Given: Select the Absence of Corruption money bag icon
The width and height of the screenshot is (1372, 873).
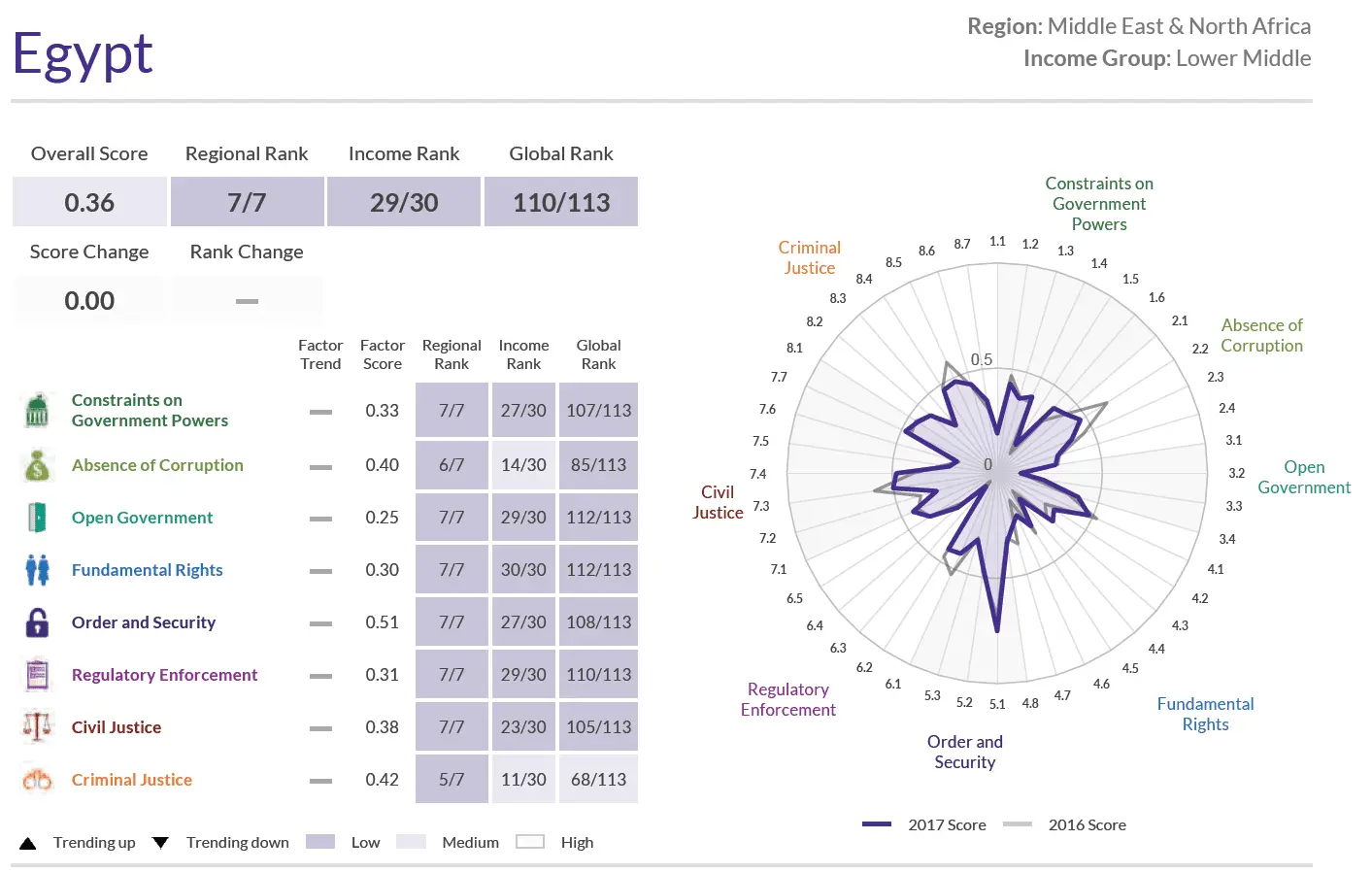Looking at the screenshot, I should [x=37, y=464].
